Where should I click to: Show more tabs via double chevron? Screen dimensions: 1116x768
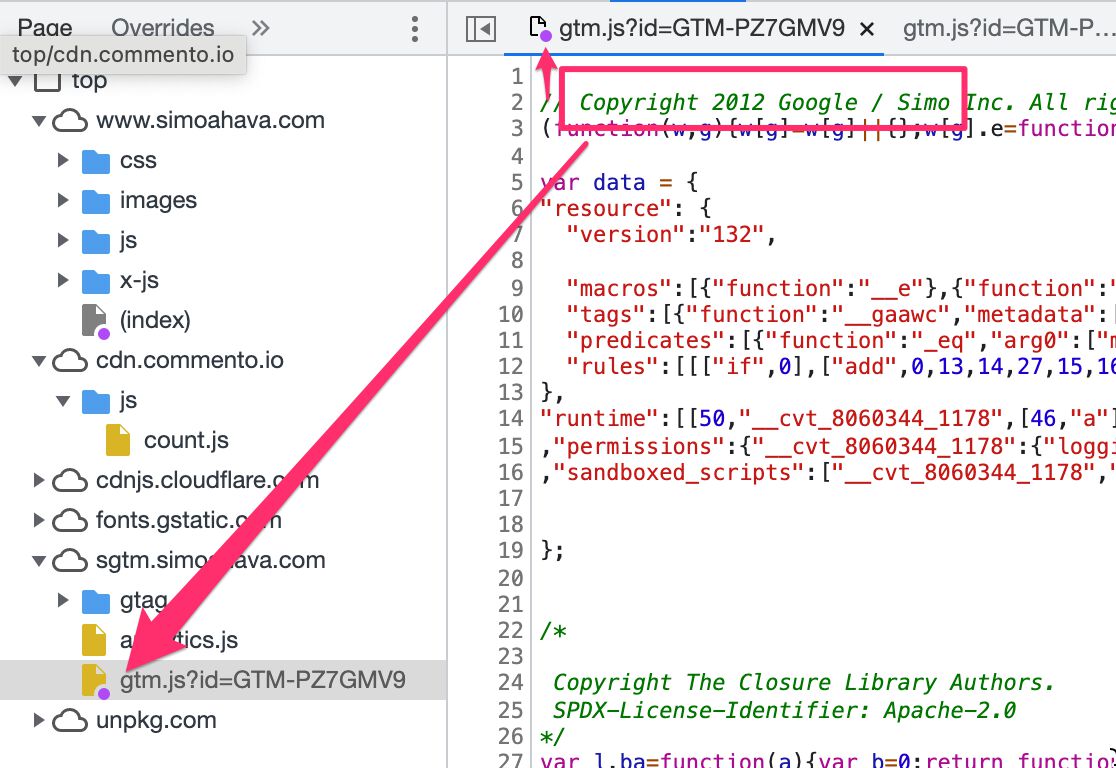(x=260, y=28)
